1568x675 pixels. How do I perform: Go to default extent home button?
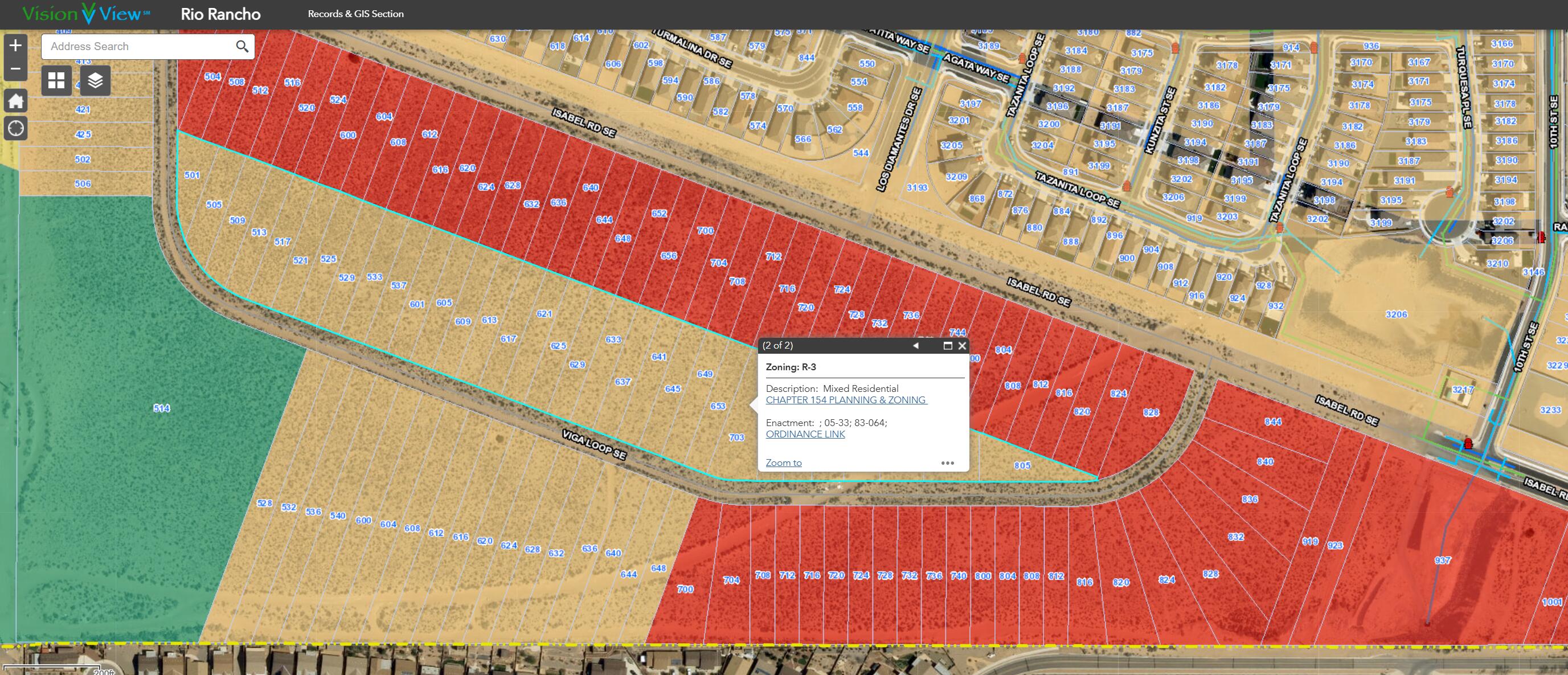[x=16, y=100]
